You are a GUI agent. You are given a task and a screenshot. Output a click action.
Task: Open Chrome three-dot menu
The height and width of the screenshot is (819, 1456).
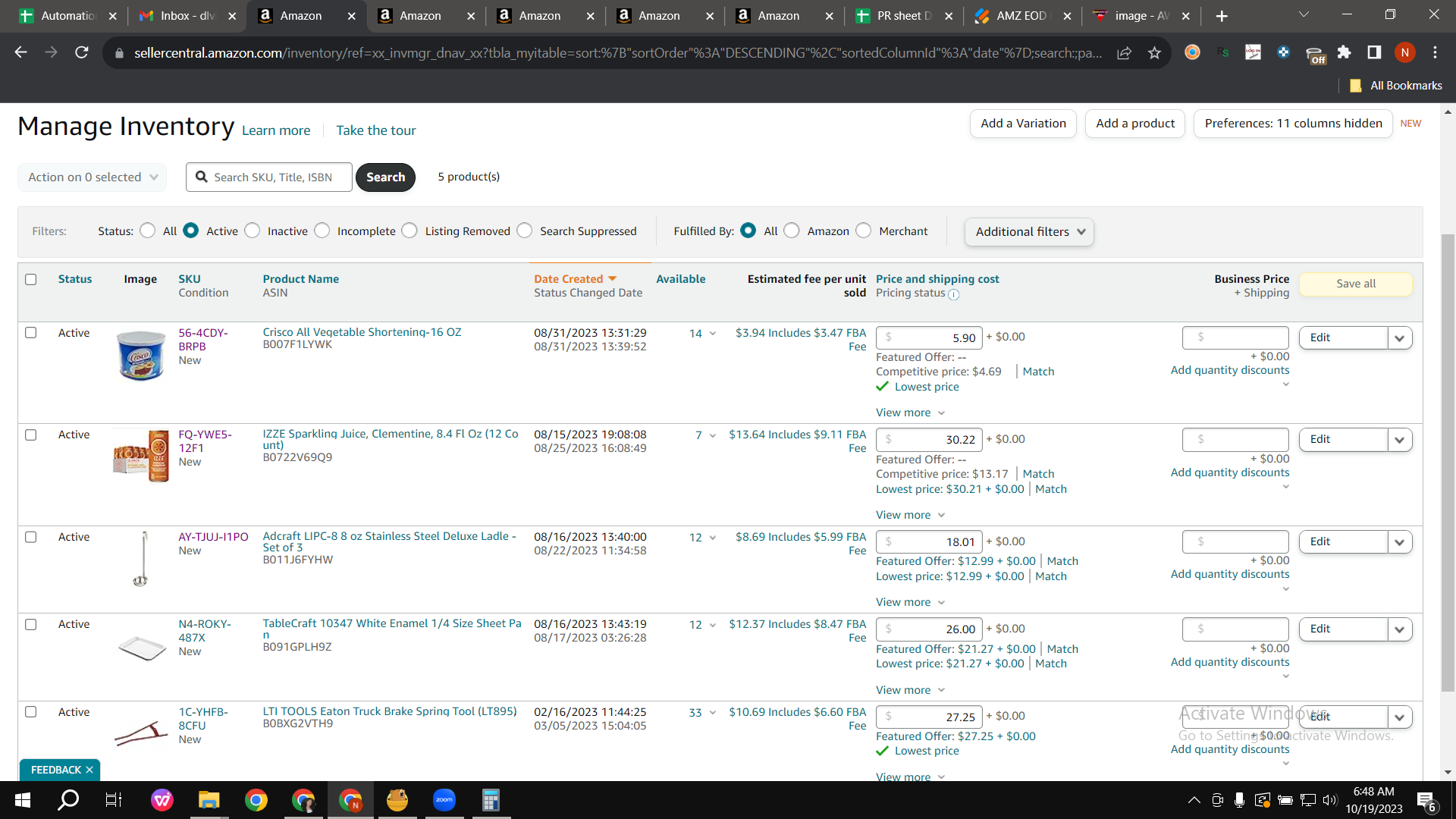(x=1435, y=52)
